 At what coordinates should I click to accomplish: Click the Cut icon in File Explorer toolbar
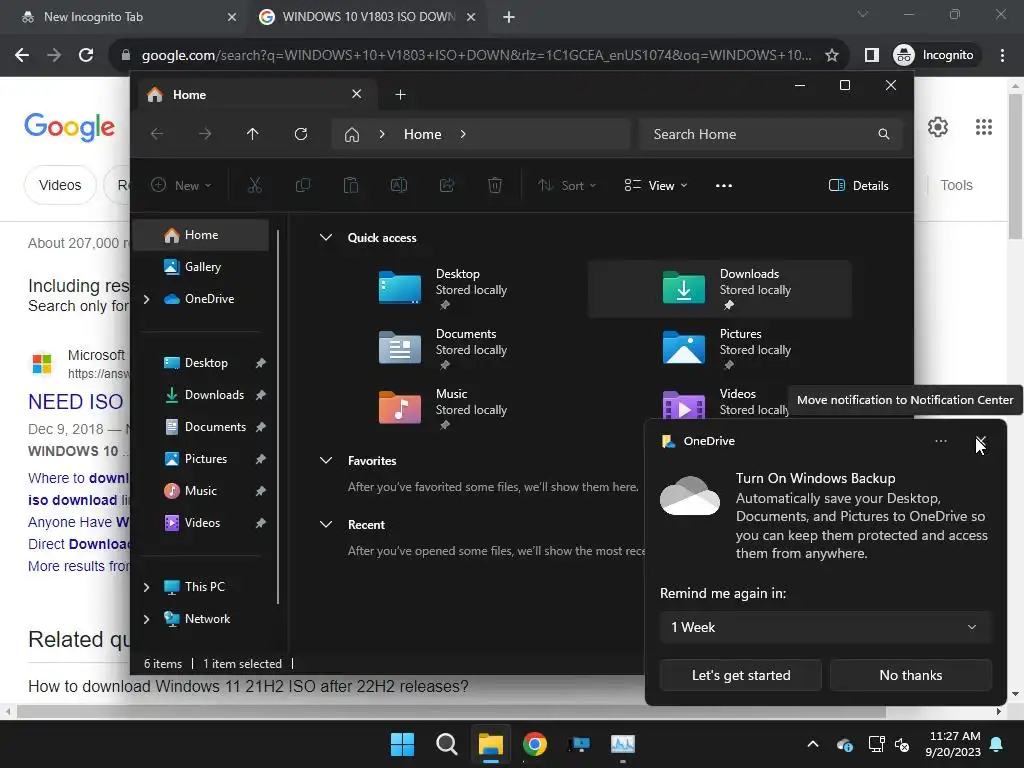(255, 185)
